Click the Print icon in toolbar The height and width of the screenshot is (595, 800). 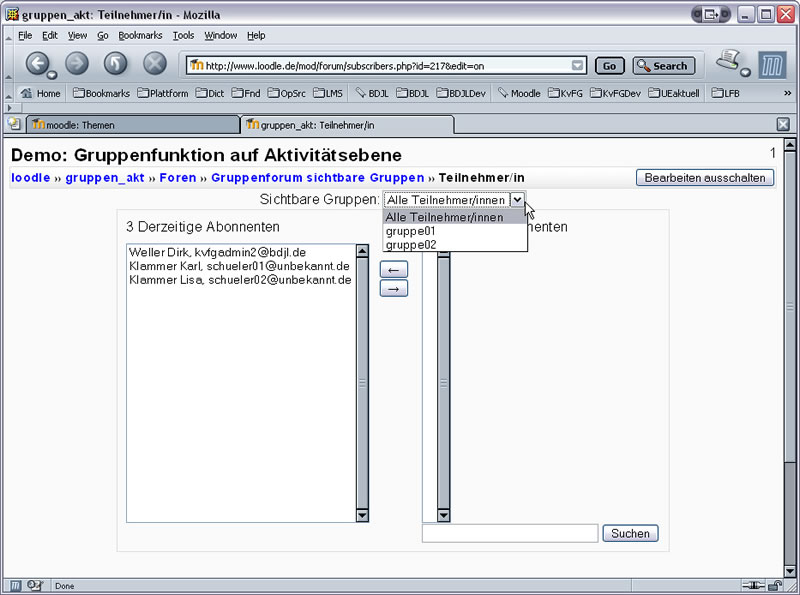click(x=729, y=62)
